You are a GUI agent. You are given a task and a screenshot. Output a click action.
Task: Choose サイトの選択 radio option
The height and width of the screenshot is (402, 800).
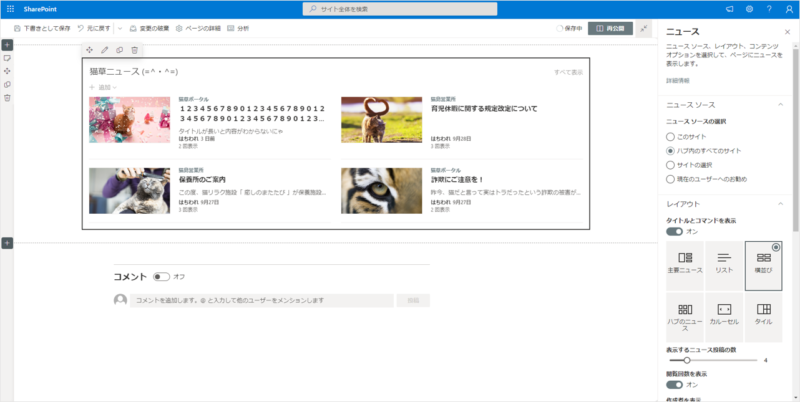point(671,164)
